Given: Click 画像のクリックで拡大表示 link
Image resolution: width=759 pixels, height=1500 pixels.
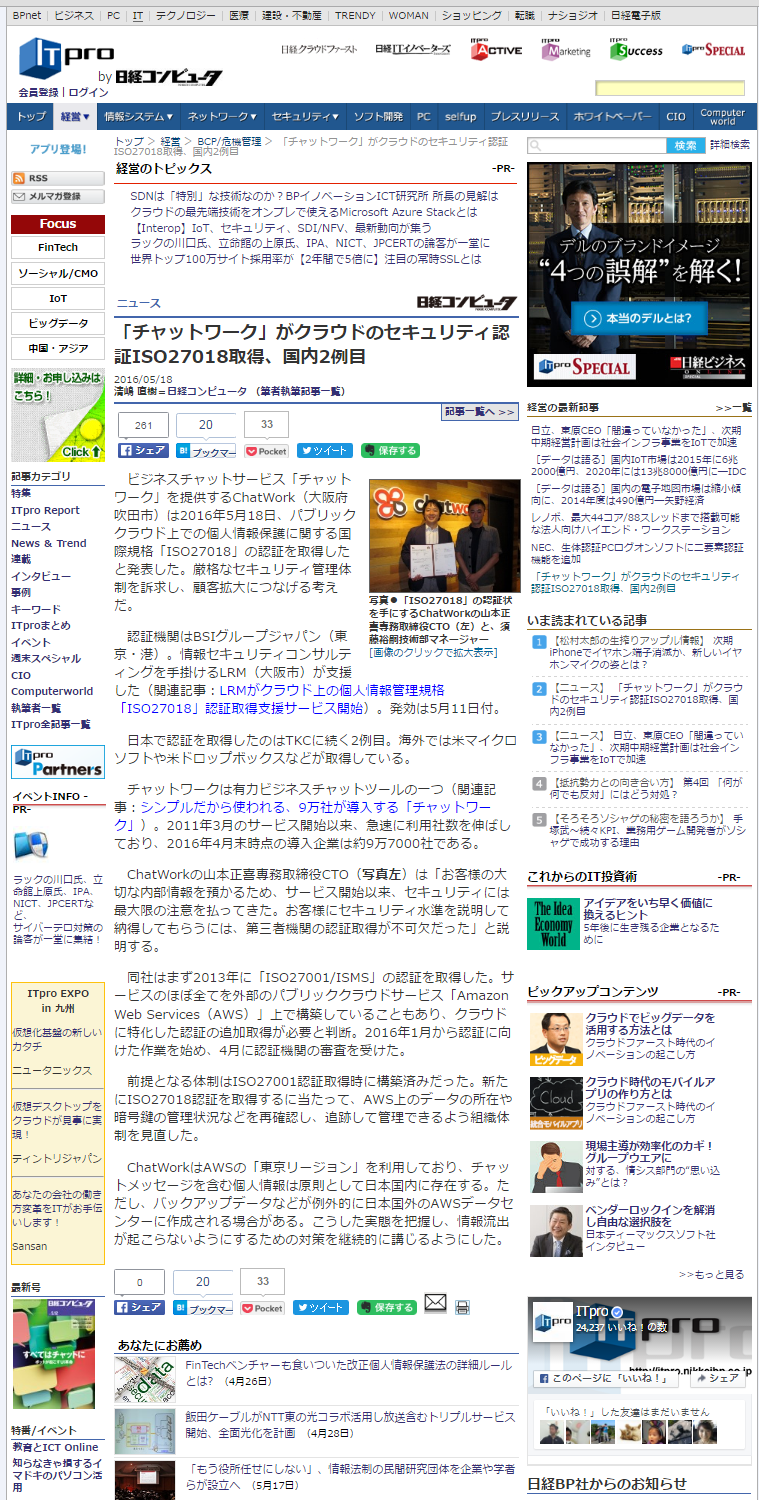Looking at the screenshot, I should point(433,652).
